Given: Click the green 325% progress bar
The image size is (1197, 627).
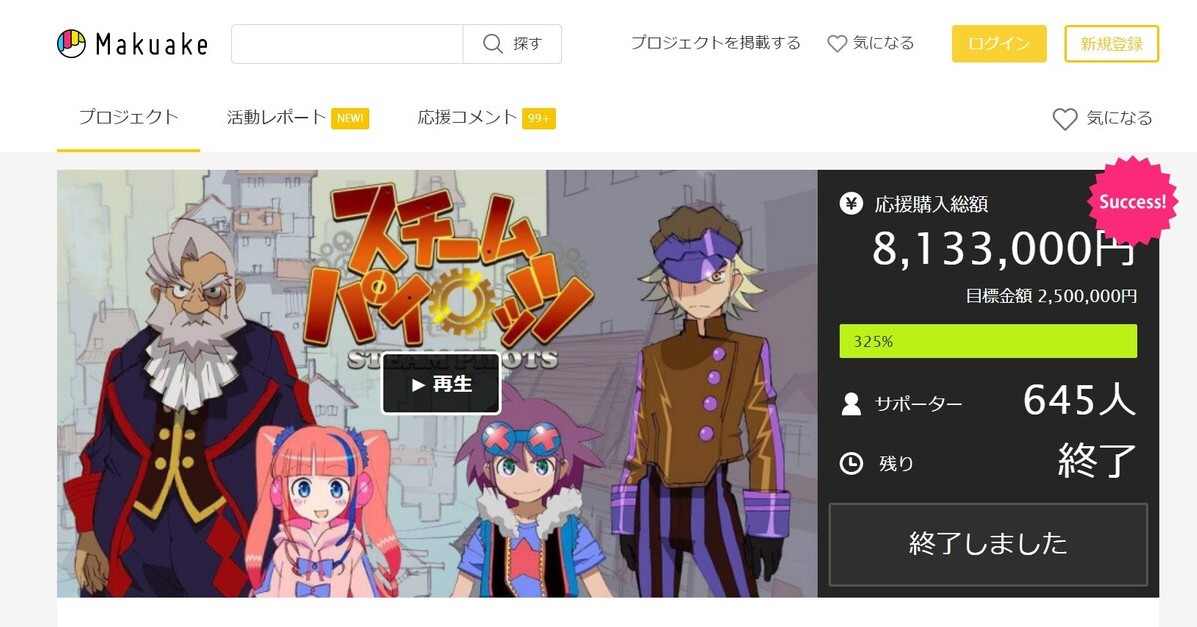Looking at the screenshot, I should tap(988, 341).
